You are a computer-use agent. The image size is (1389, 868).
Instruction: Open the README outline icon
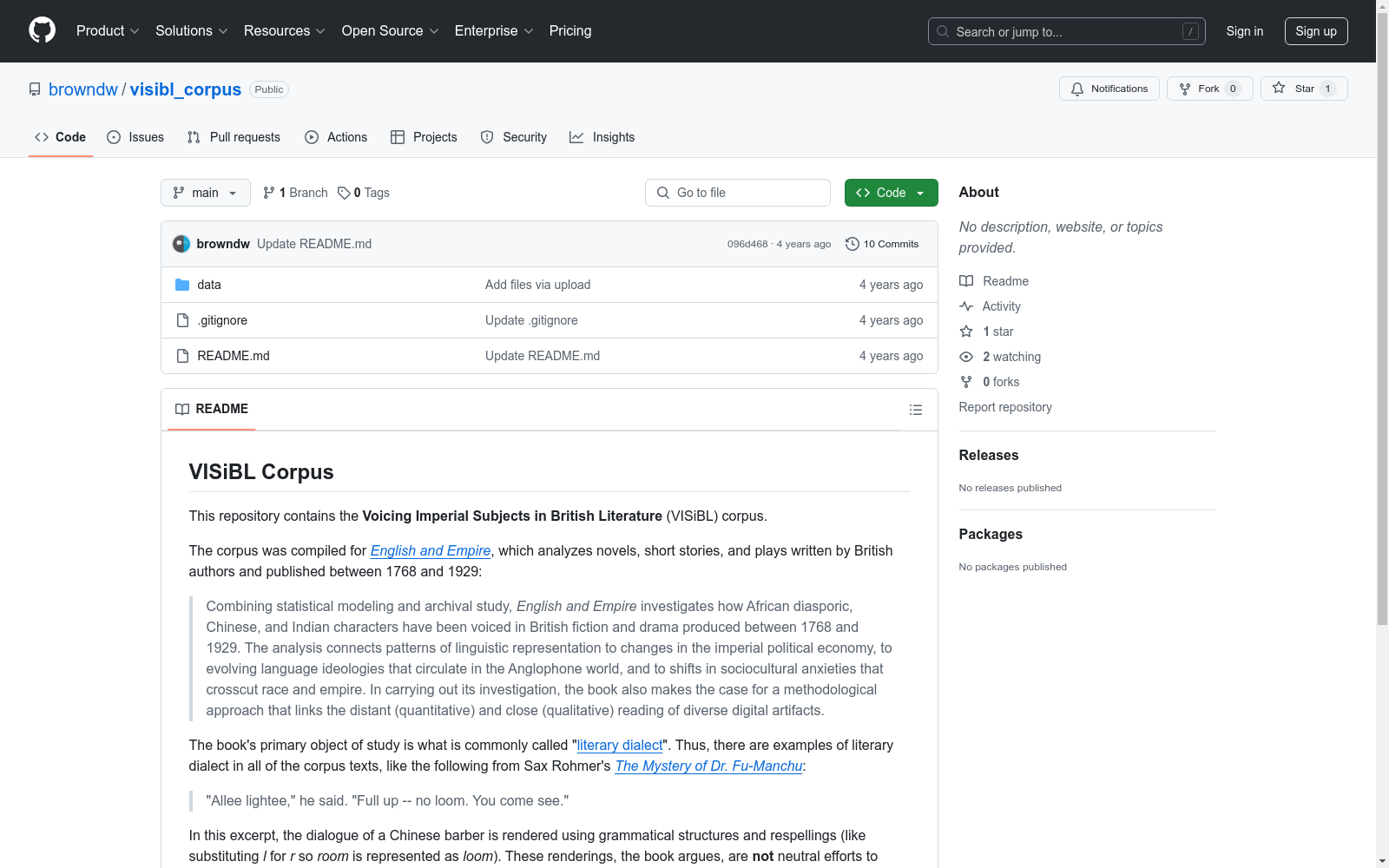915,410
